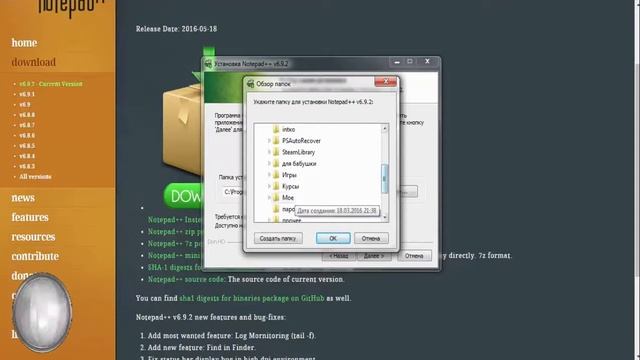640x360 pixels.
Task: Select the Мое folder icon
Action: click(276, 198)
